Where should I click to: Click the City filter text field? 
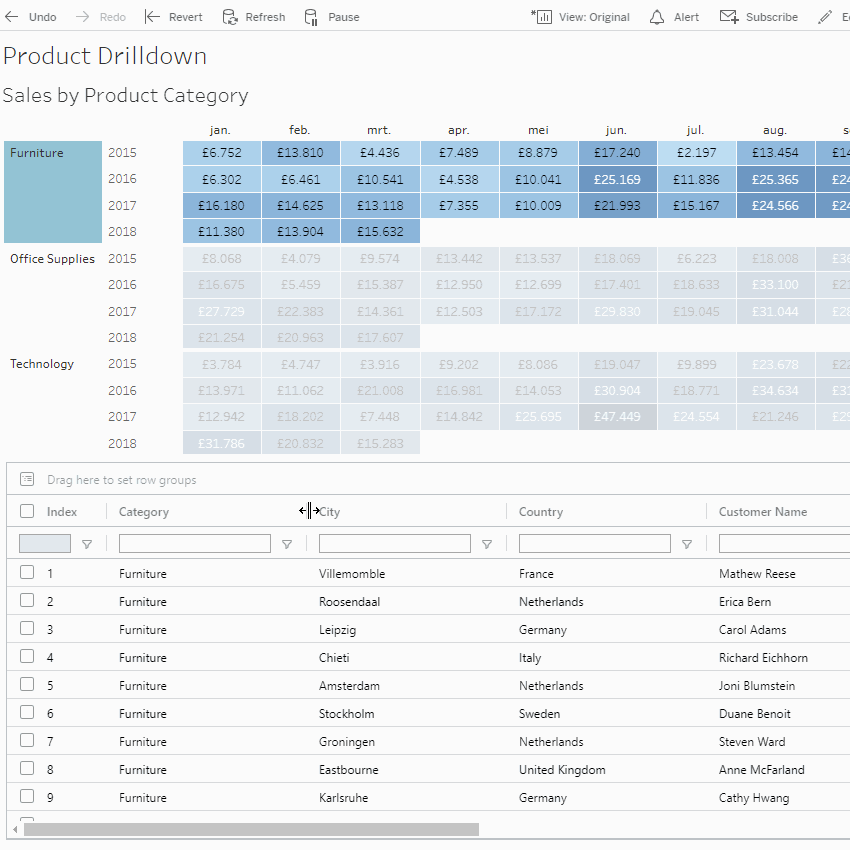point(394,544)
